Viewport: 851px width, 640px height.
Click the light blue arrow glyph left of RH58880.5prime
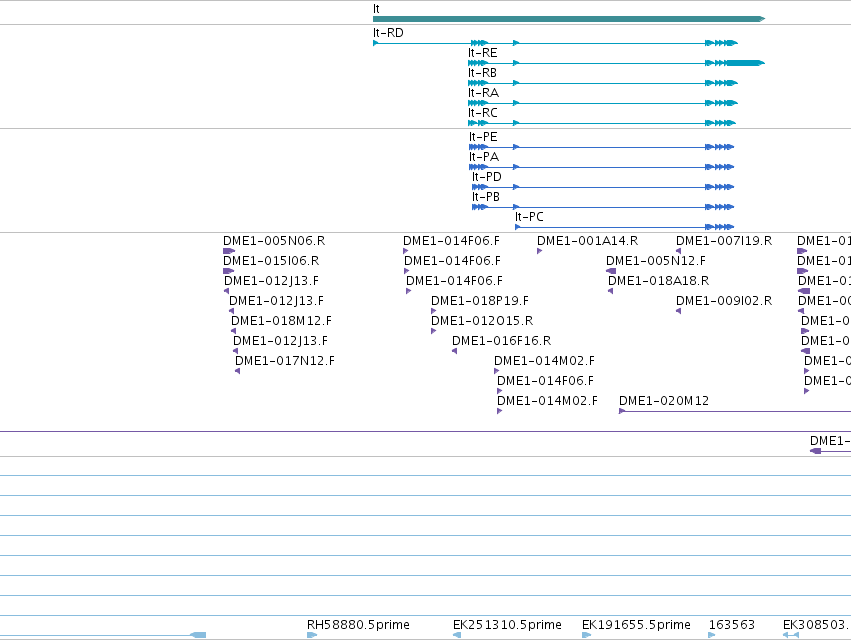click(x=198, y=635)
